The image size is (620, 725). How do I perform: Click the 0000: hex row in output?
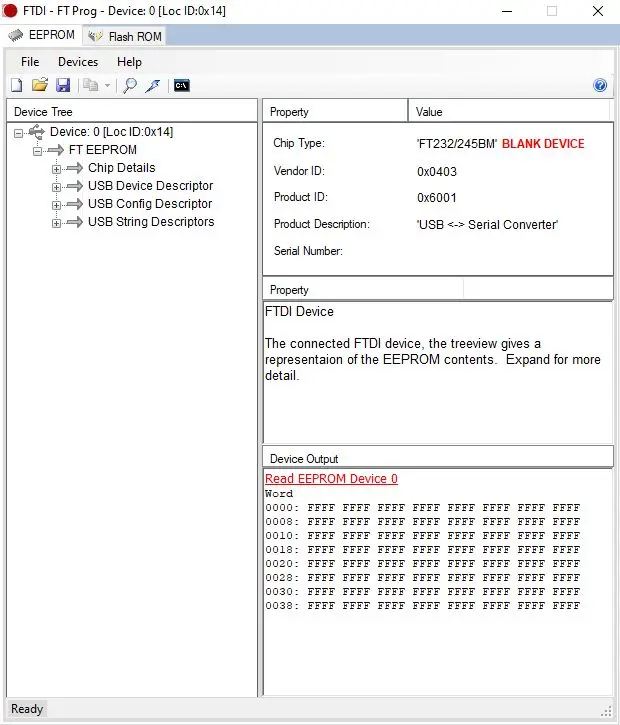tap(423, 508)
